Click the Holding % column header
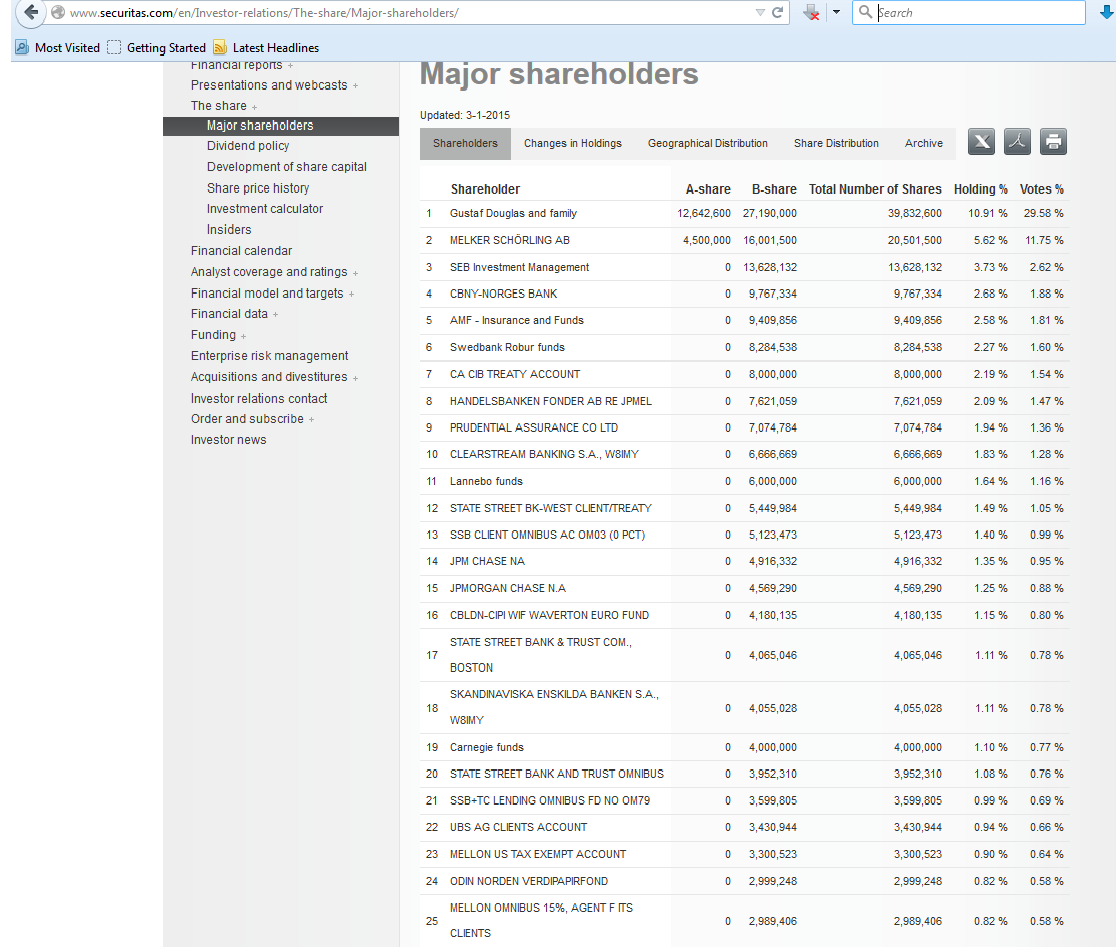This screenshot has height=947, width=1116. pyautogui.click(x=981, y=189)
